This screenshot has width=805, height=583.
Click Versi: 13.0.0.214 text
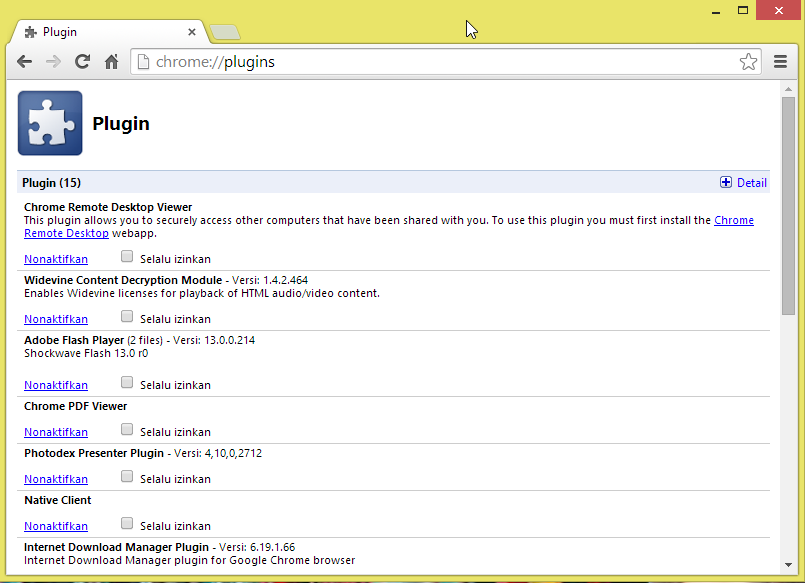[x=214, y=340]
